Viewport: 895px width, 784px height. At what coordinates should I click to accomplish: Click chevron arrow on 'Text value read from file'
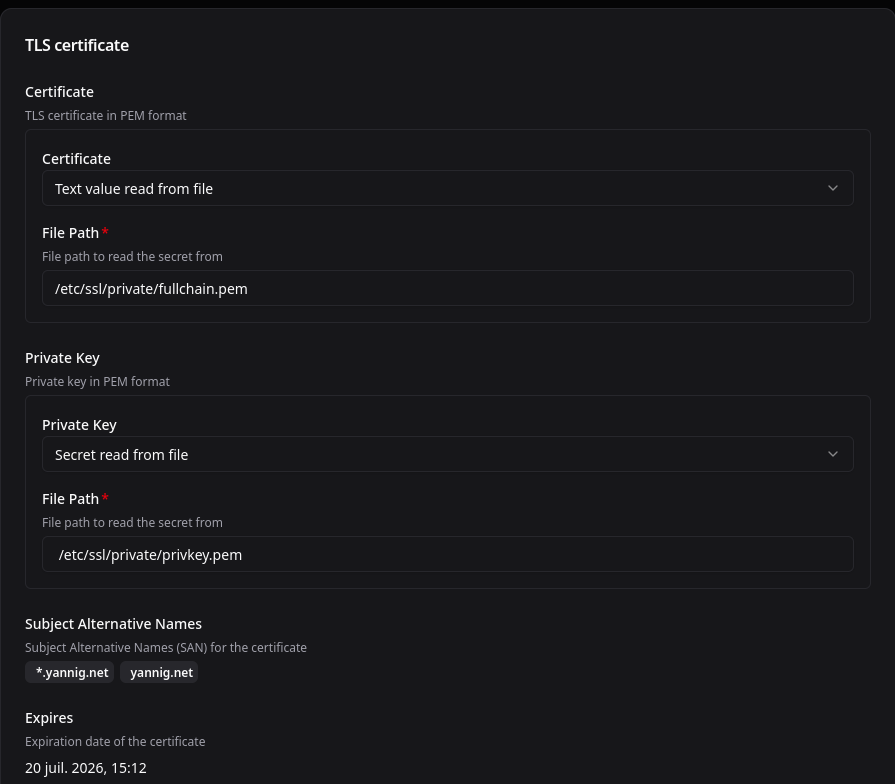pyautogui.click(x=832, y=188)
